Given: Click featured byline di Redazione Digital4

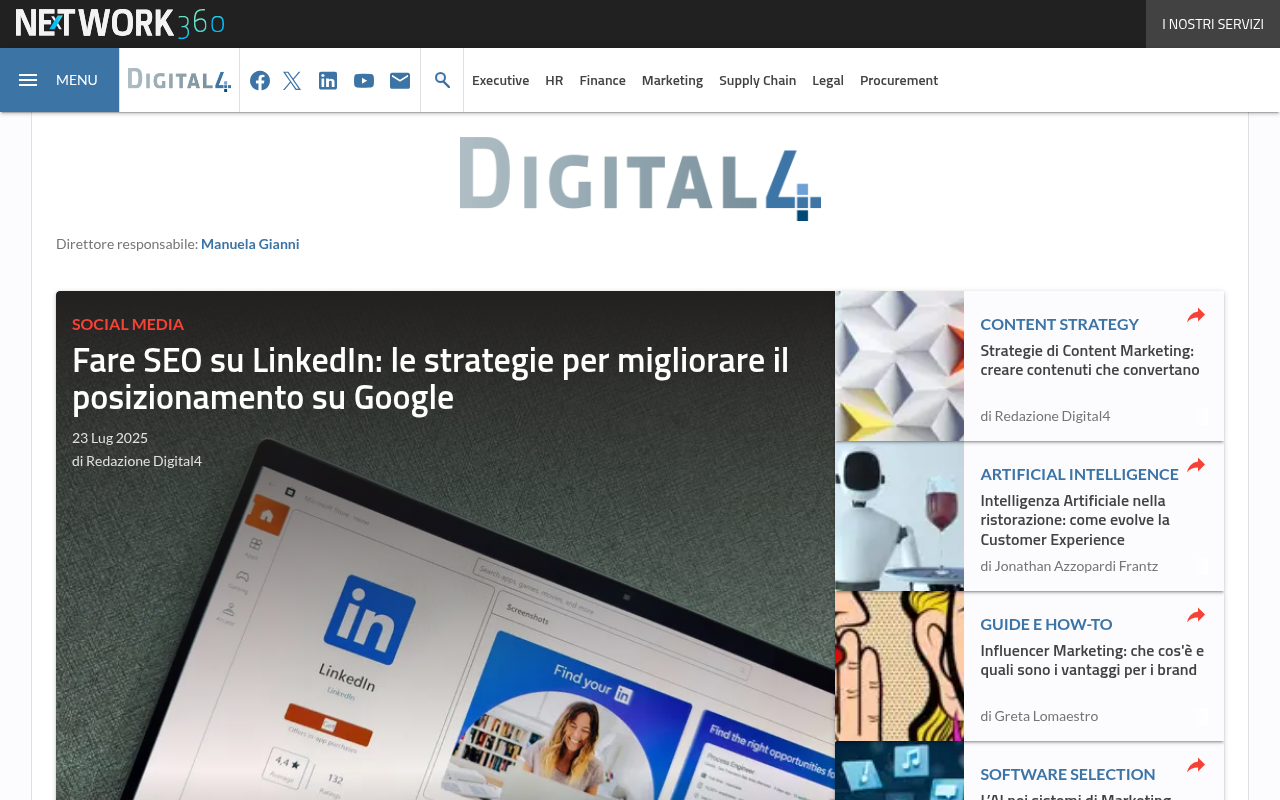Looking at the screenshot, I should tap(137, 461).
